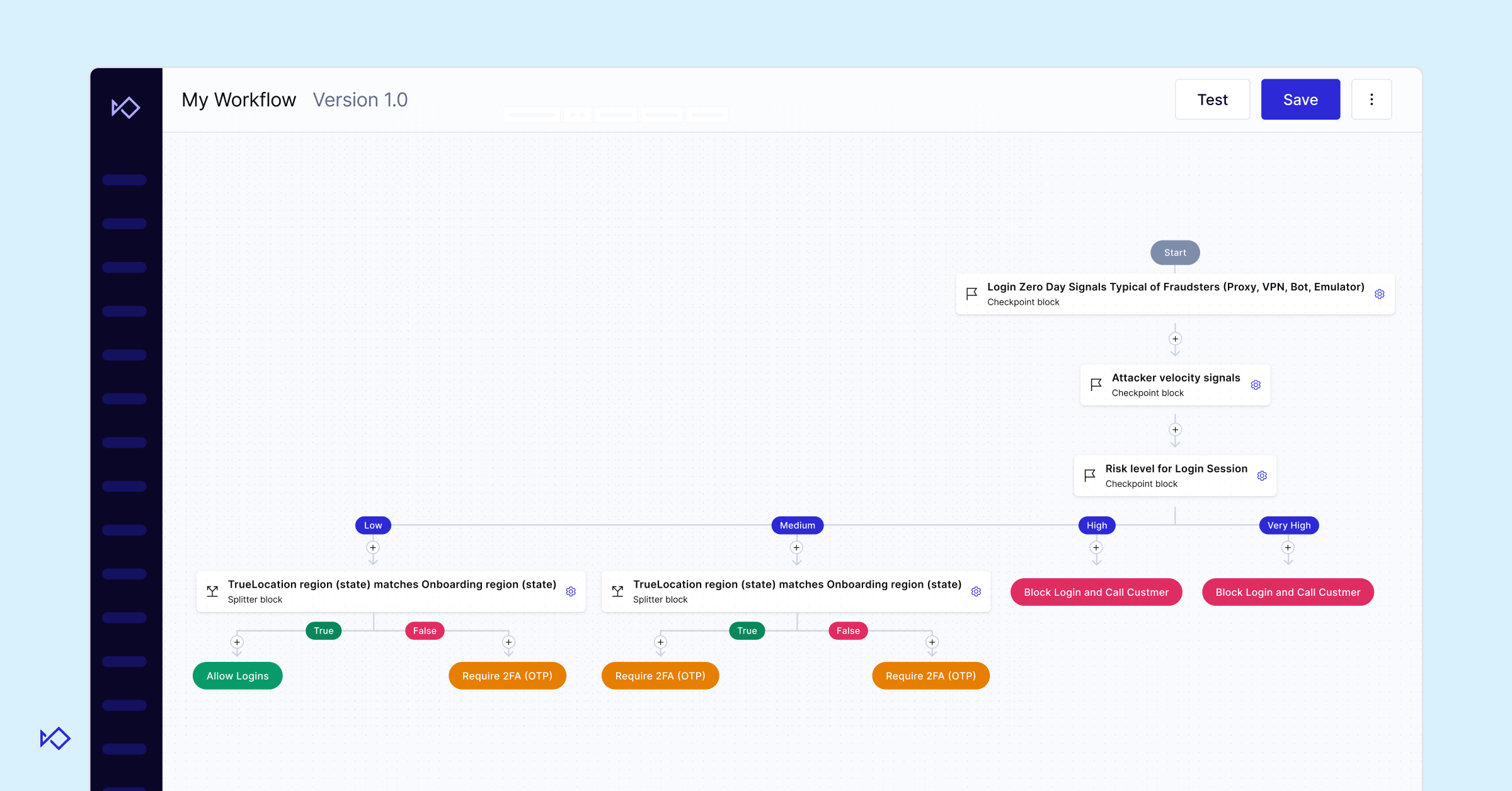
Task: Add step with plus icon below Very High
Action: (1288, 547)
